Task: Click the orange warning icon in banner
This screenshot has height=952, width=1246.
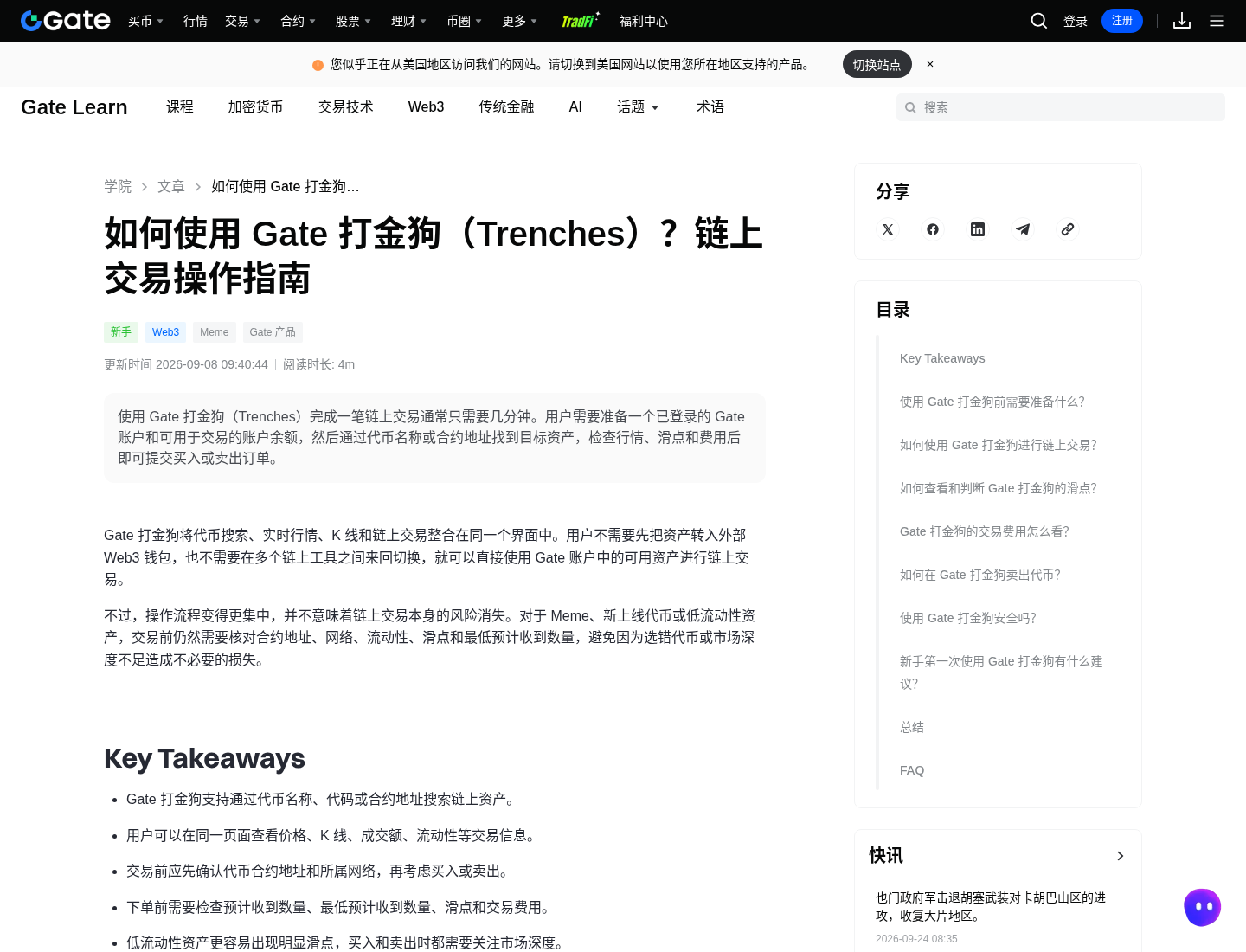Action: pyautogui.click(x=318, y=65)
